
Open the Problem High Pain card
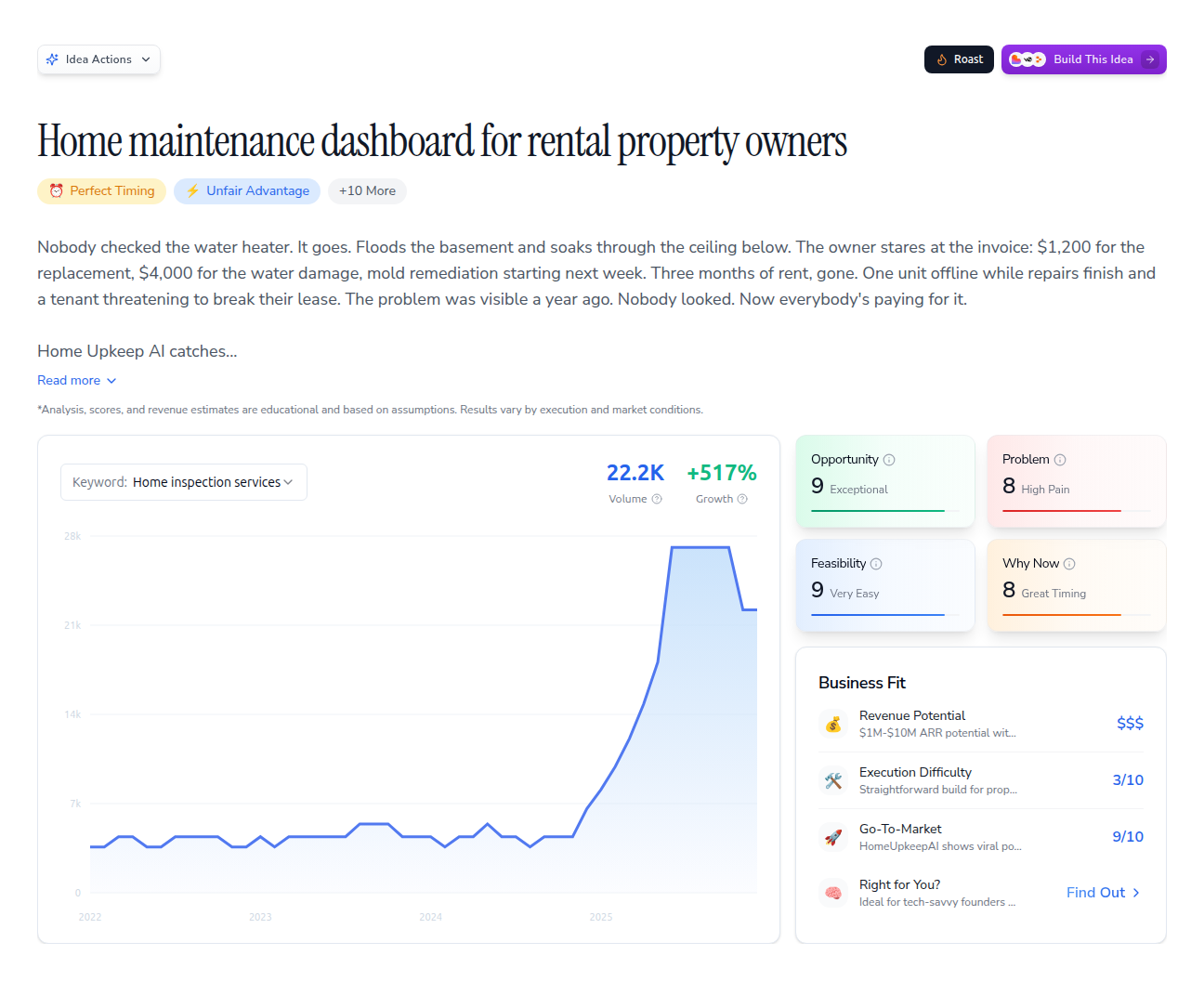pos(1077,481)
